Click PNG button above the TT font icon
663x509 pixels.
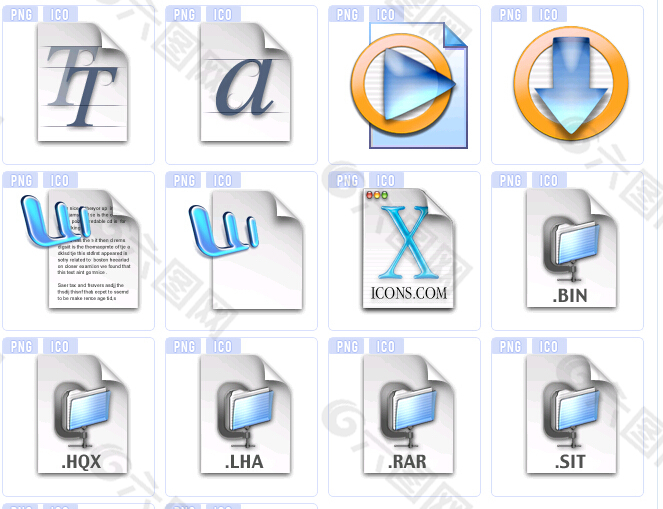point(21,15)
